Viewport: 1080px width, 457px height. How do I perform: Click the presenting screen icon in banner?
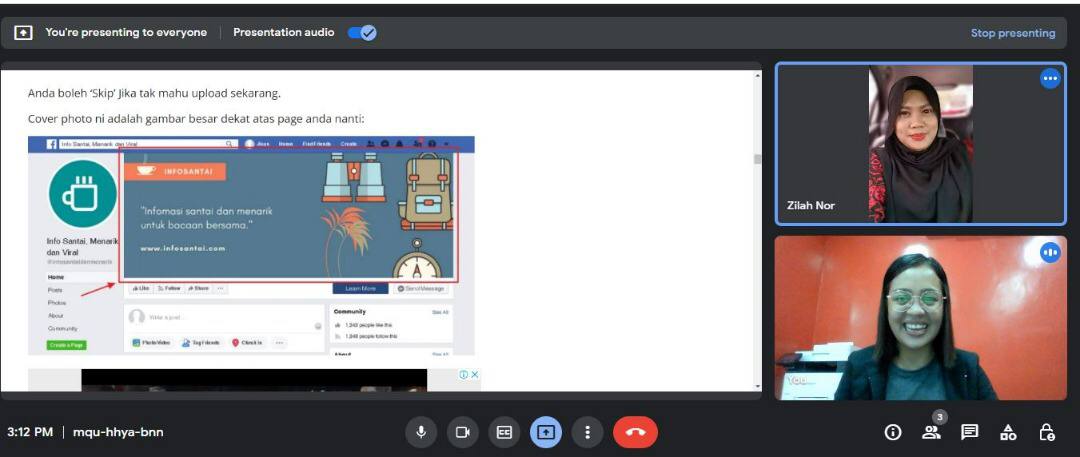coord(23,32)
